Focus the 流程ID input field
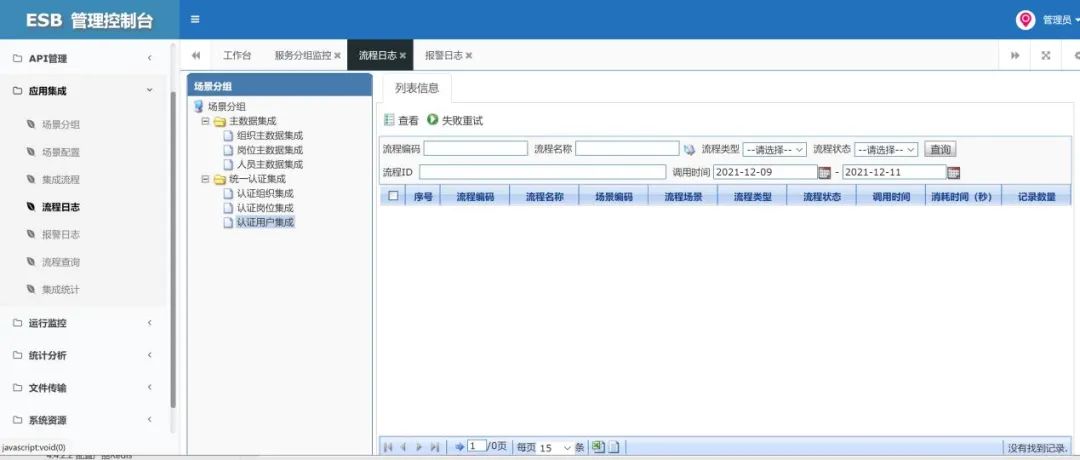Screen dimensions: 1080x460 [x=543, y=172]
